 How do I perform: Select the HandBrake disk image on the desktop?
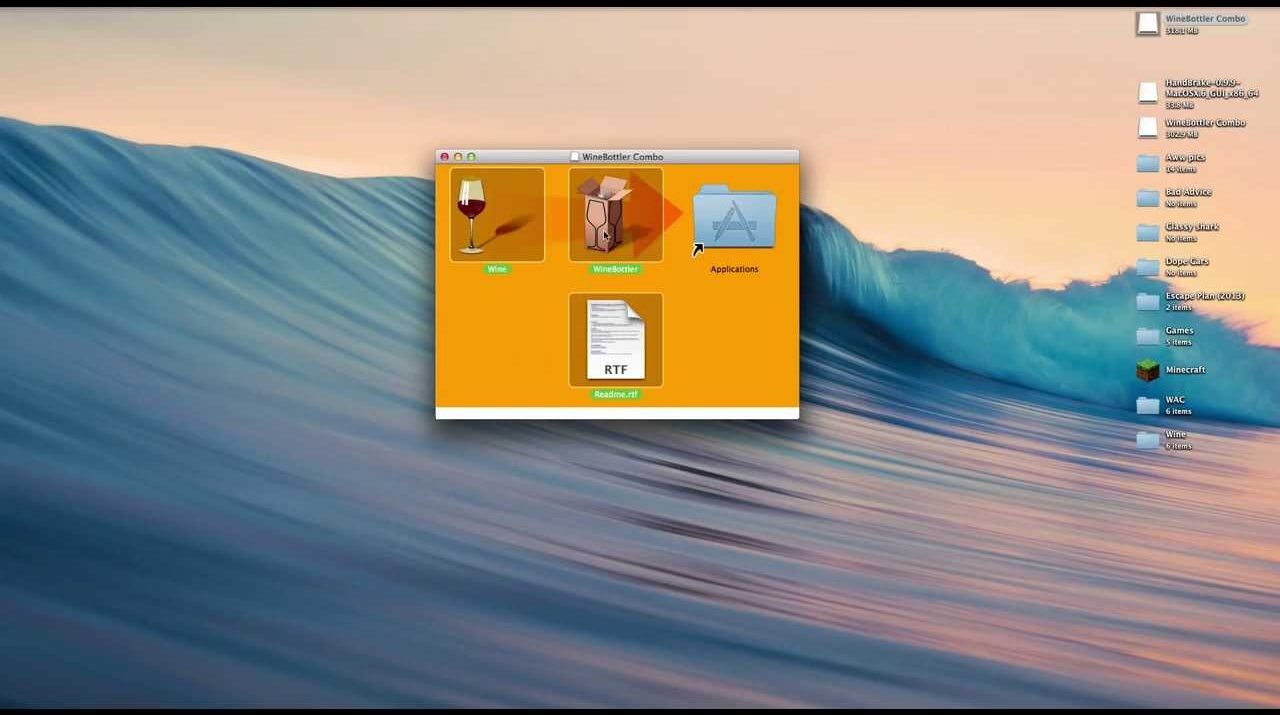(1148, 93)
